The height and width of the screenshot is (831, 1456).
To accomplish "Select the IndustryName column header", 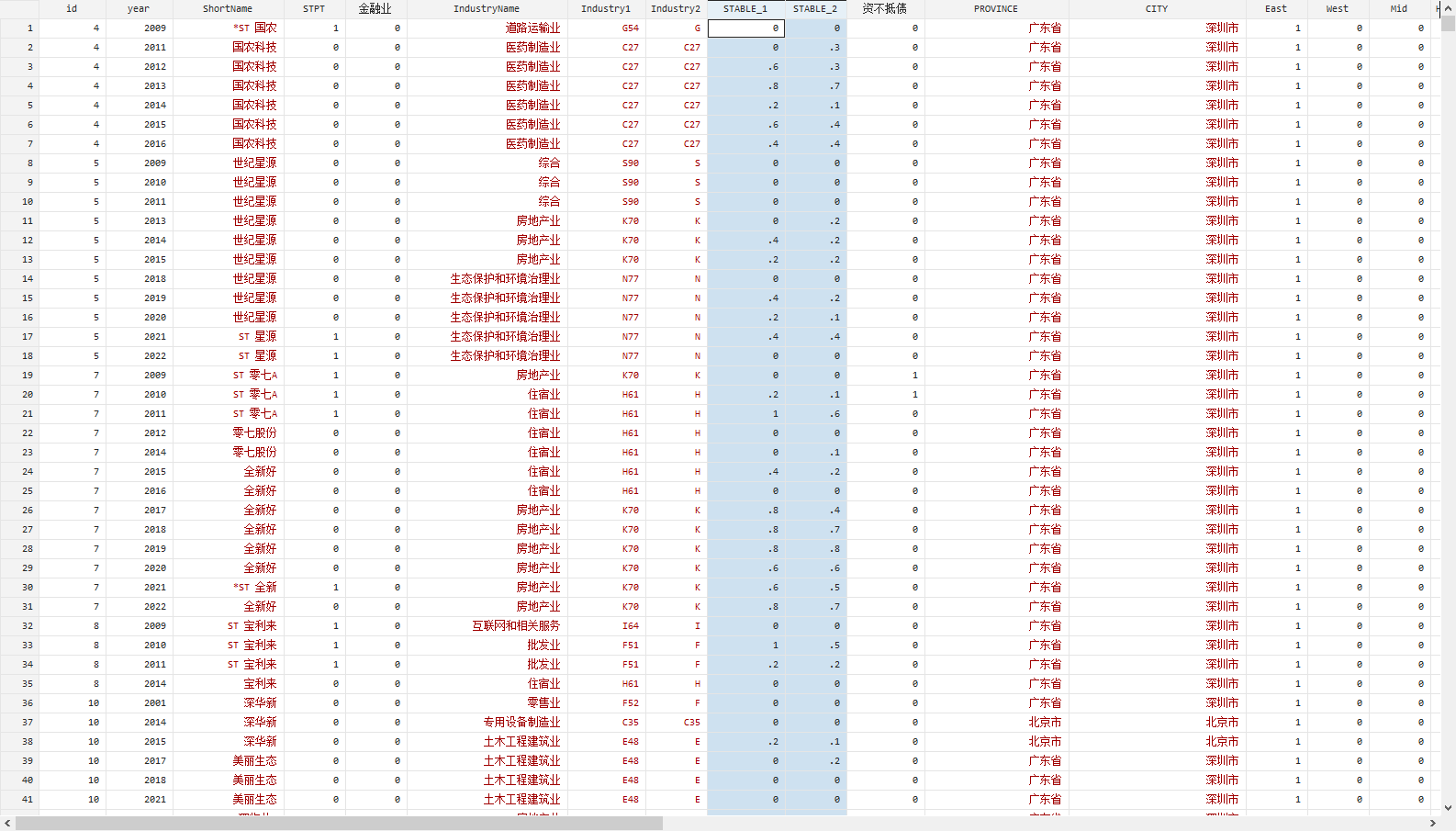I will click(x=487, y=9).
